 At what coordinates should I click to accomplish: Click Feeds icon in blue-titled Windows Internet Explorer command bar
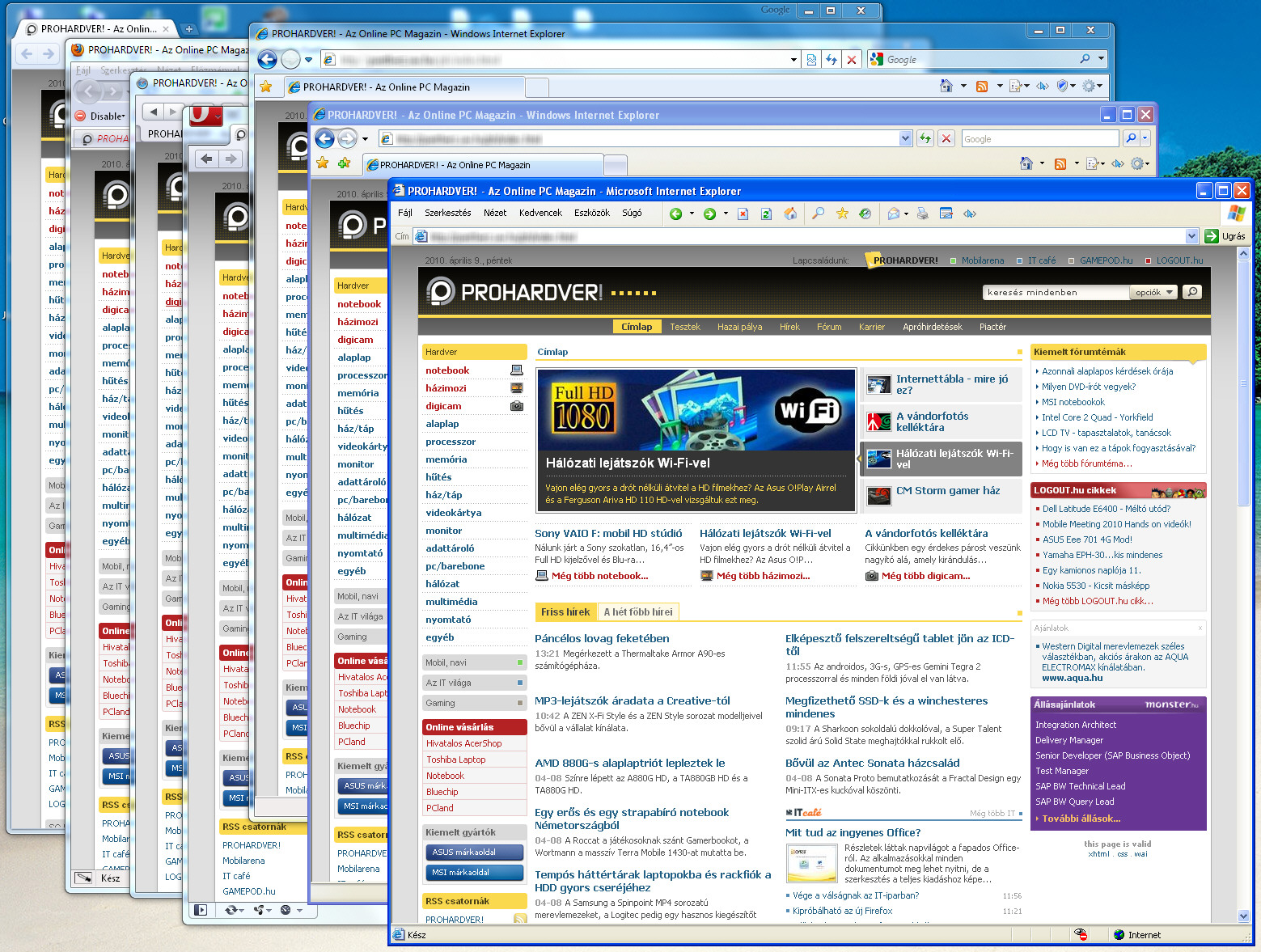click(1060, 163)
